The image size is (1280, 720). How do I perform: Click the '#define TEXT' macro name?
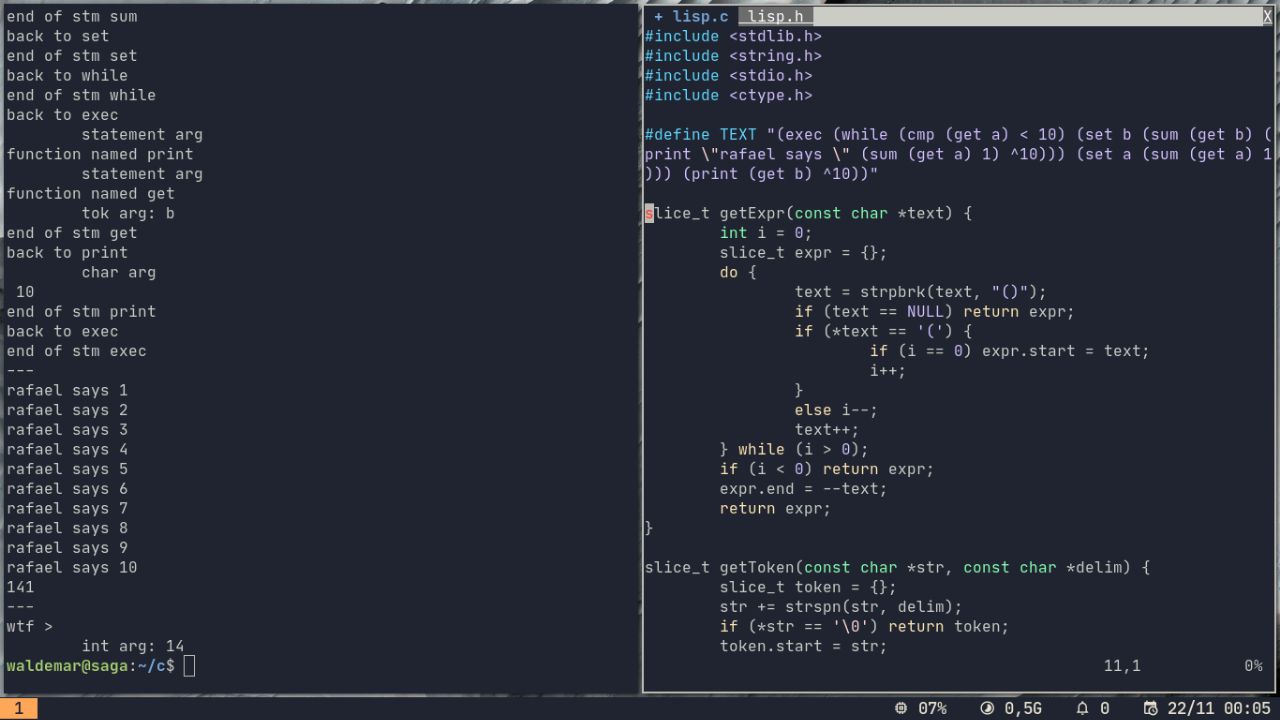click(738, 135)
